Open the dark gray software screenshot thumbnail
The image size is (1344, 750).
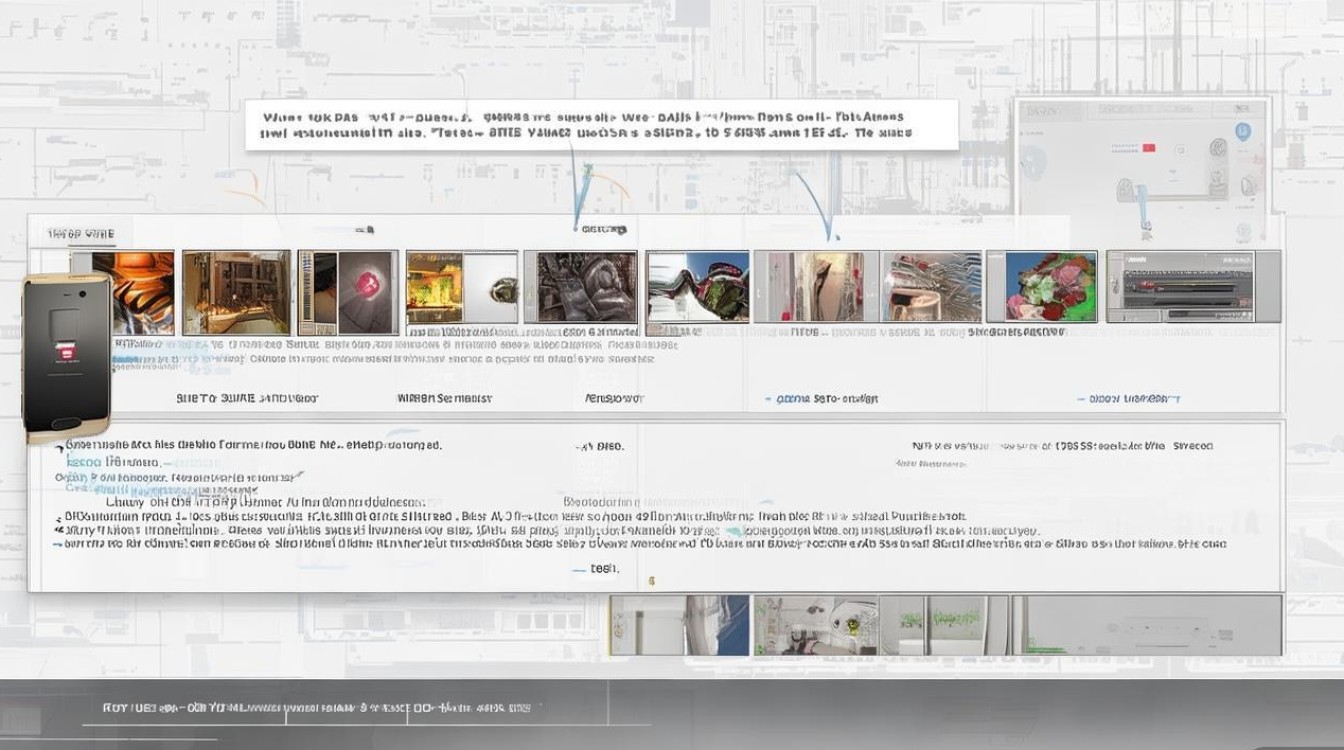click(x=1193, y=287)
